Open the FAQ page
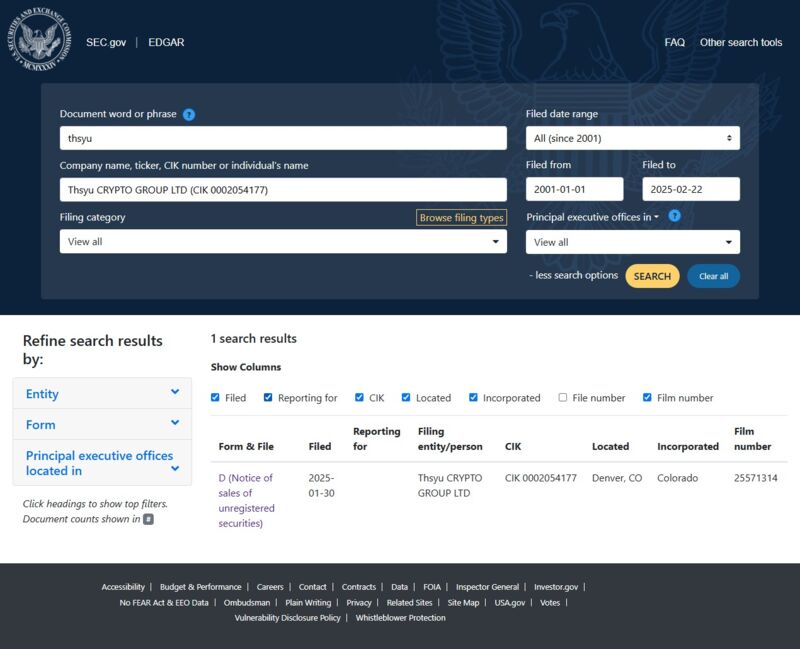 tap(674, 42)
